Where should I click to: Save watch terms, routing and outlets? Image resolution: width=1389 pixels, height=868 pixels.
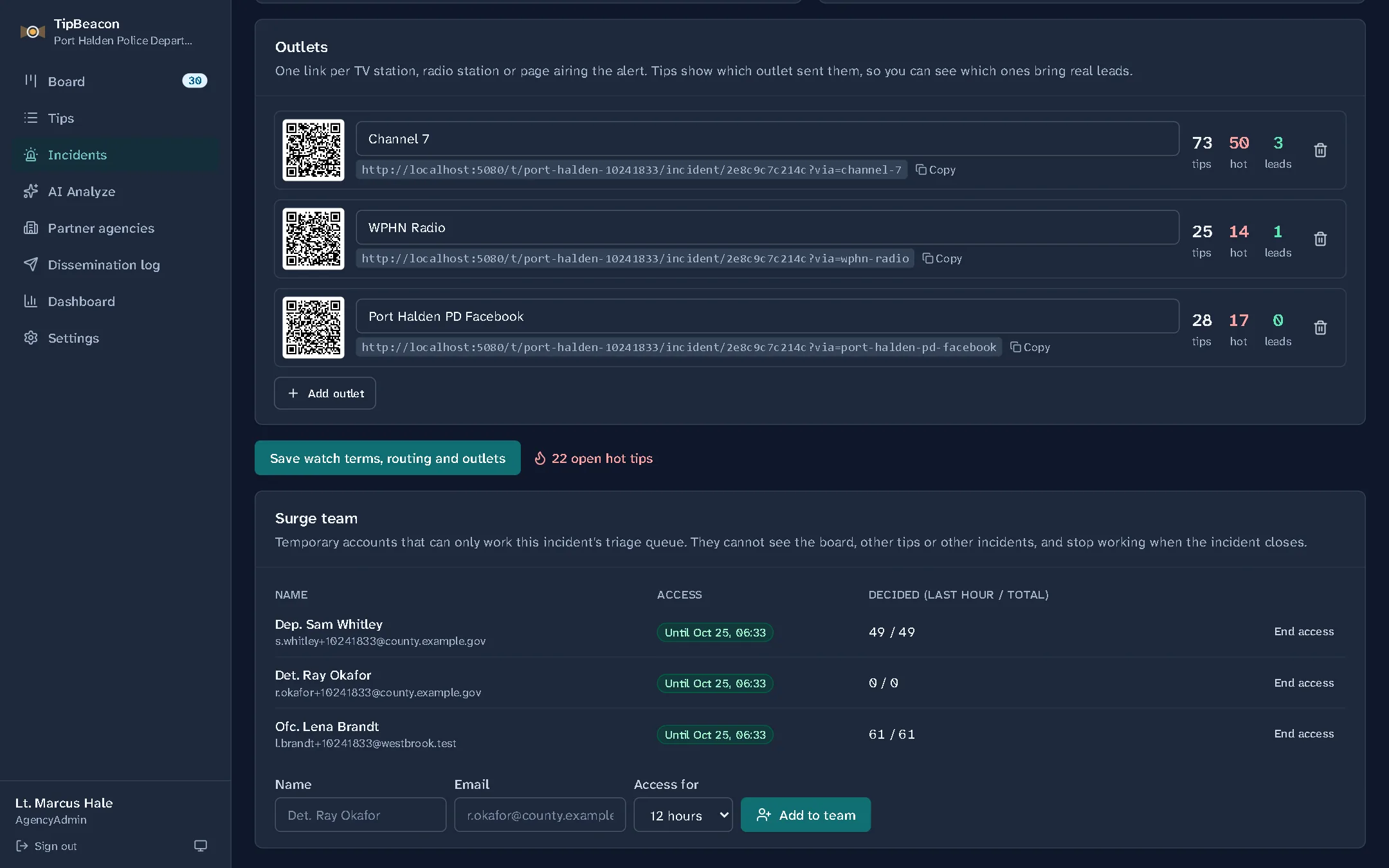click(x=388, y=458)
